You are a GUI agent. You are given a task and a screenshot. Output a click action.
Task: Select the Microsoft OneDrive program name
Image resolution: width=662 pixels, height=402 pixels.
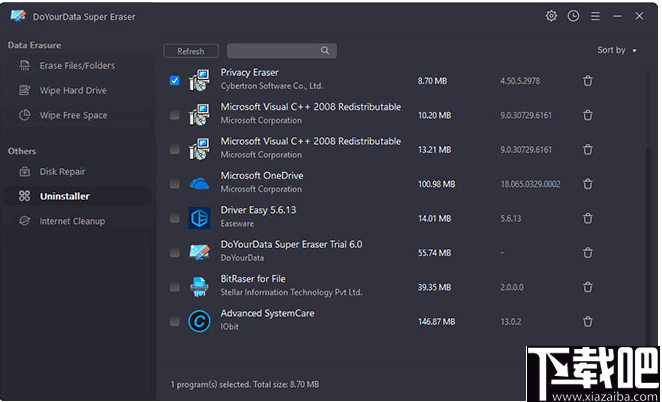(262, 176)
